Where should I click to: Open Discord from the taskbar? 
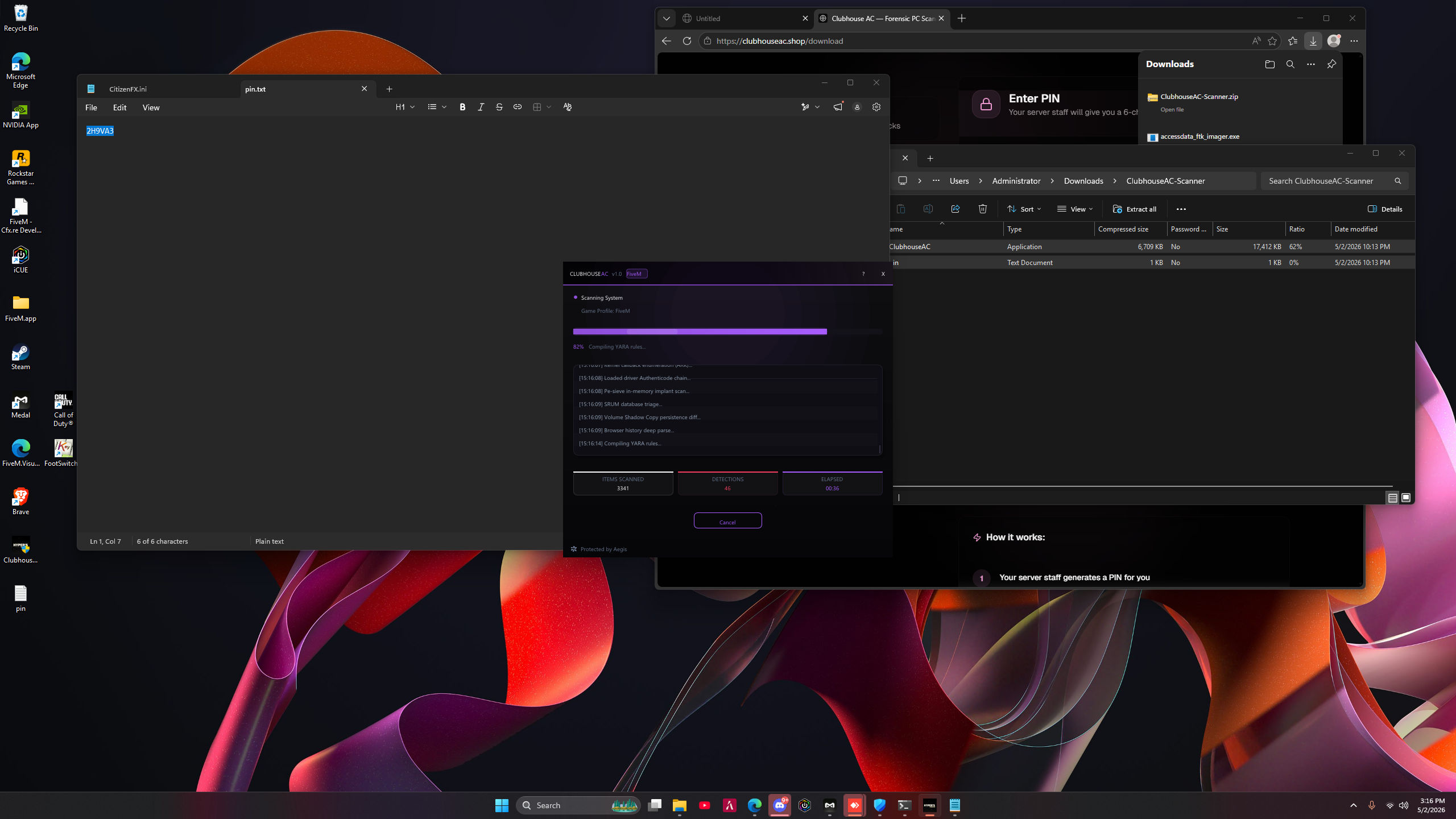[x=780, y=805]
